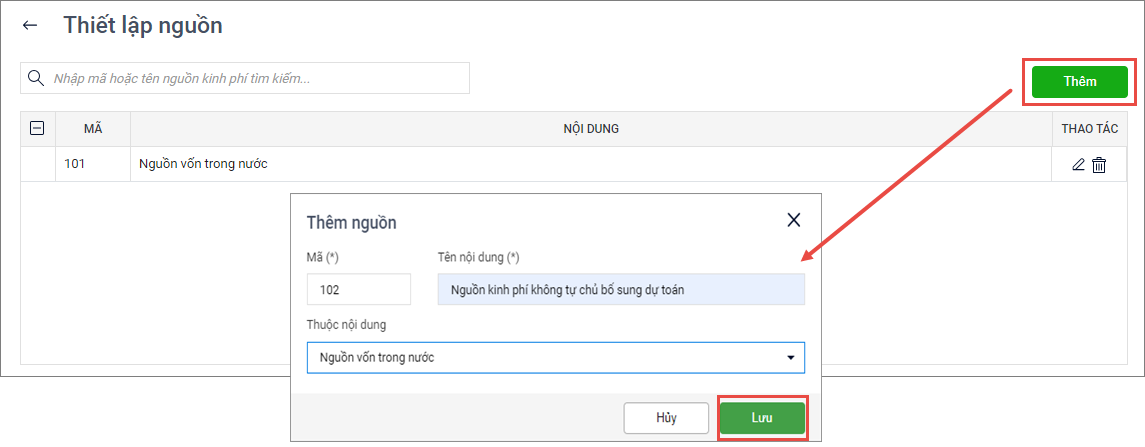
Task: Open the Thuộc nội dung dropdown arrow
Action: tap(790, 357)
